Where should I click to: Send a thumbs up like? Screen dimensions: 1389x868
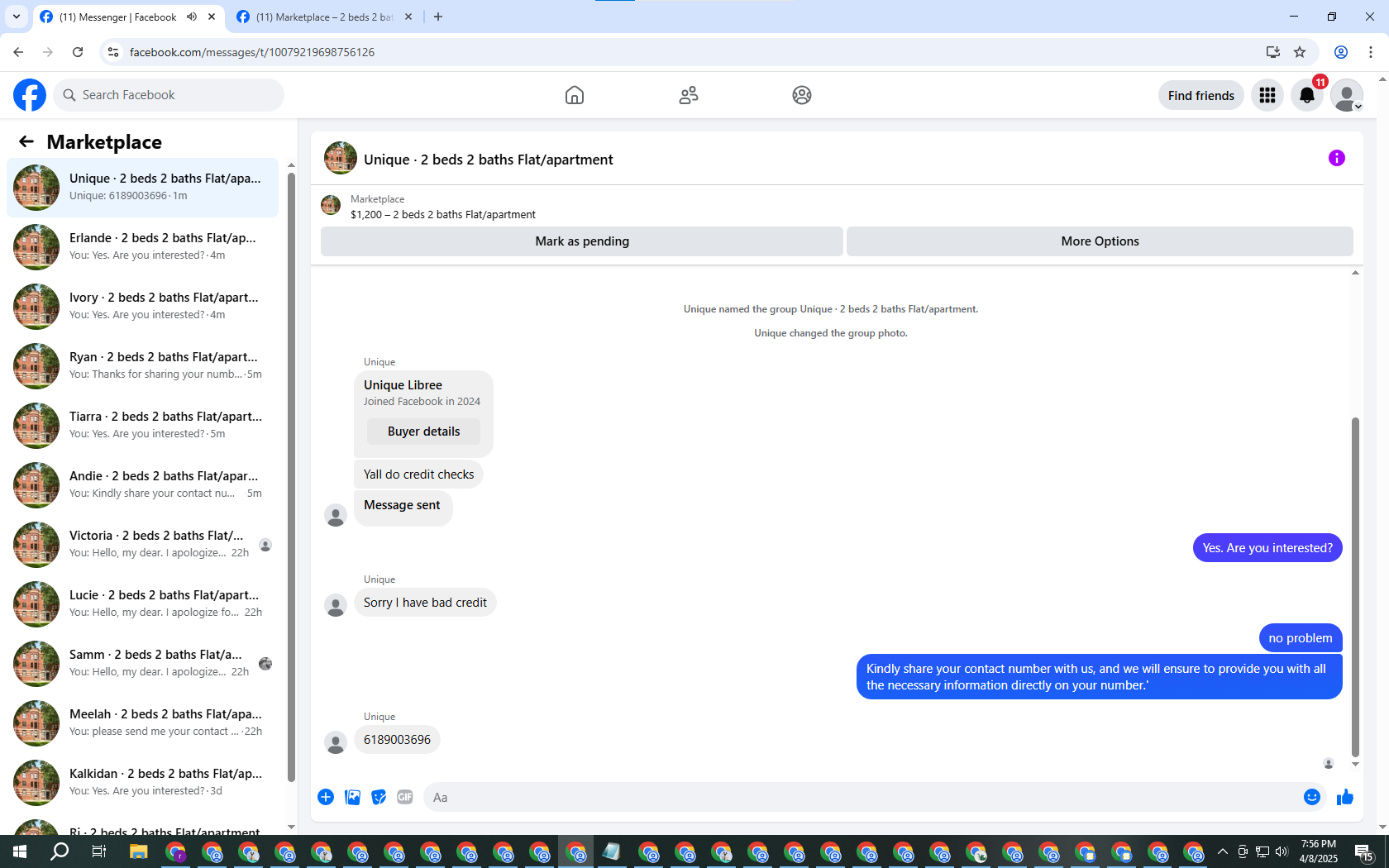click(x=1345, y=797)
